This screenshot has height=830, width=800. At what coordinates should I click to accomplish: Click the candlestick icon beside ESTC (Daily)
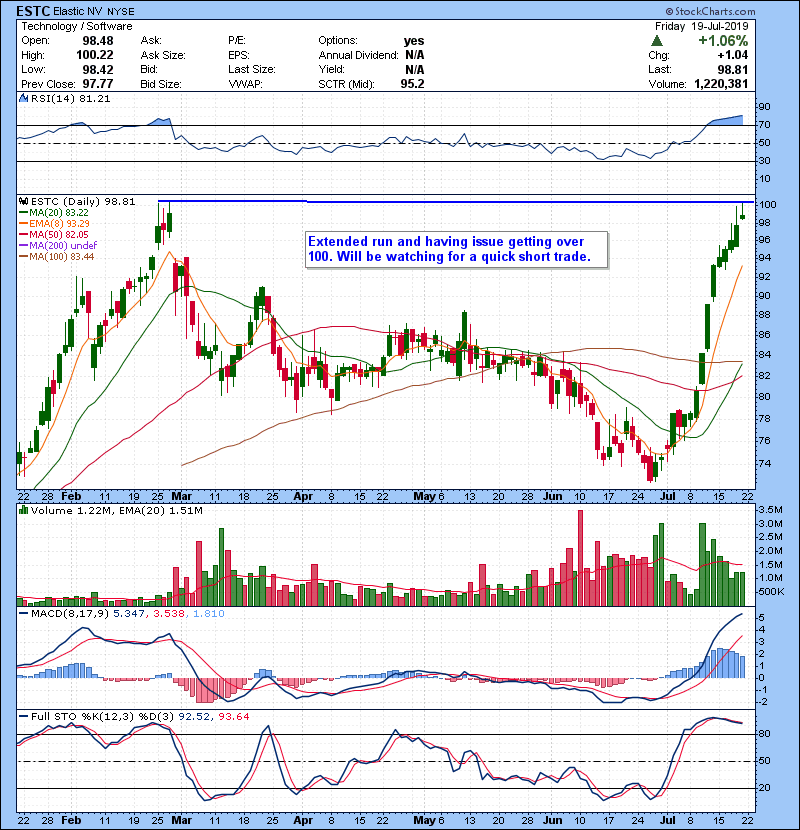point(23,202)
